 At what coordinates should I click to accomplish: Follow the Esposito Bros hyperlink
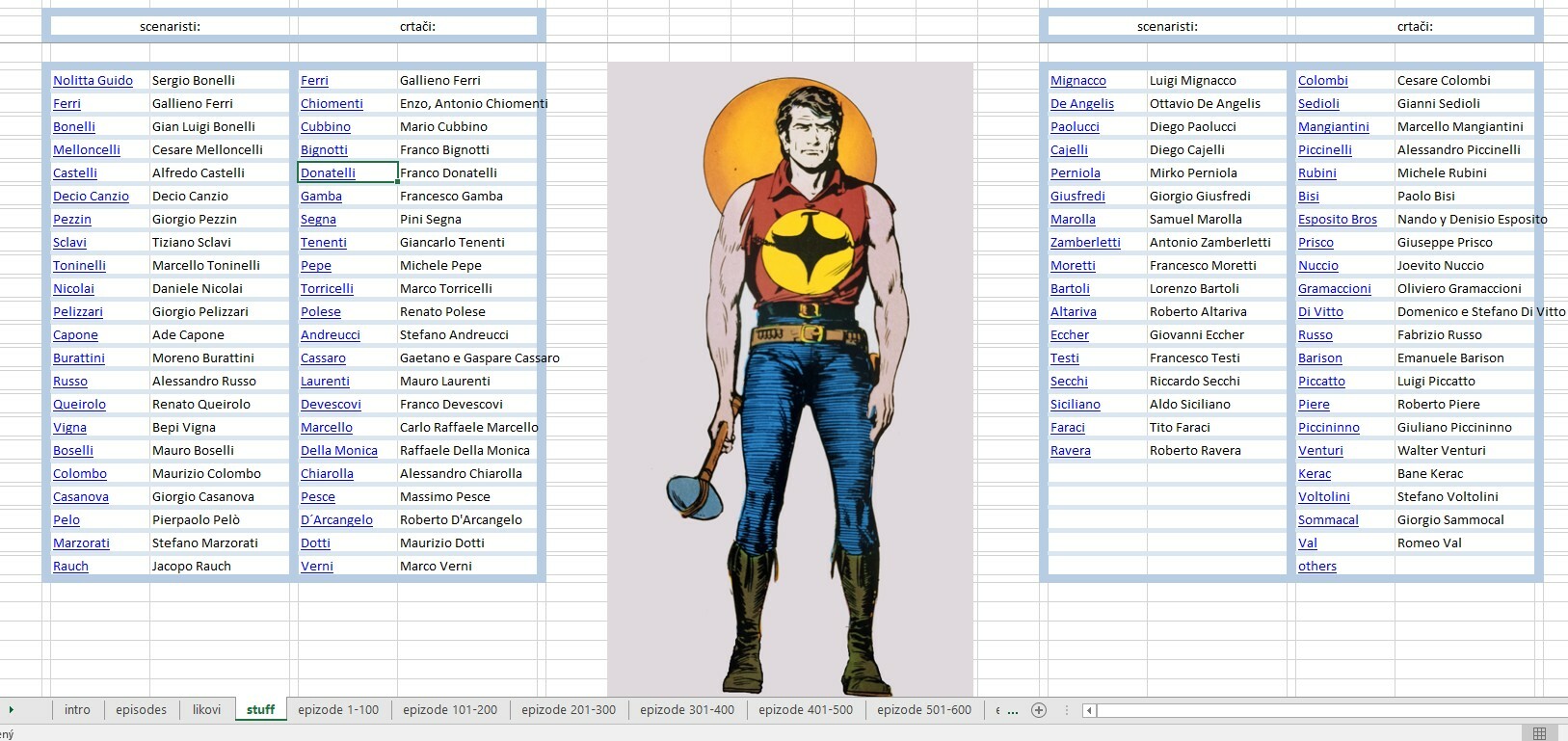(1338, 220)
